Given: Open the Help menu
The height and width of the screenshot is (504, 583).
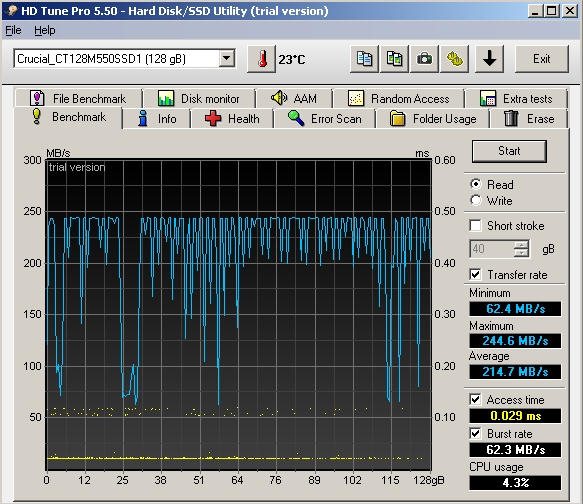Looking at the screenshot, I should 45,30.
